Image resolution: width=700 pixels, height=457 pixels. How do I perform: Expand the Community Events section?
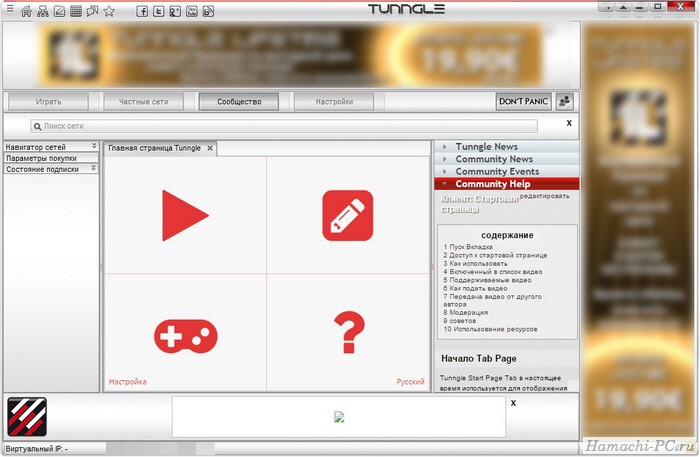point(507,171)
